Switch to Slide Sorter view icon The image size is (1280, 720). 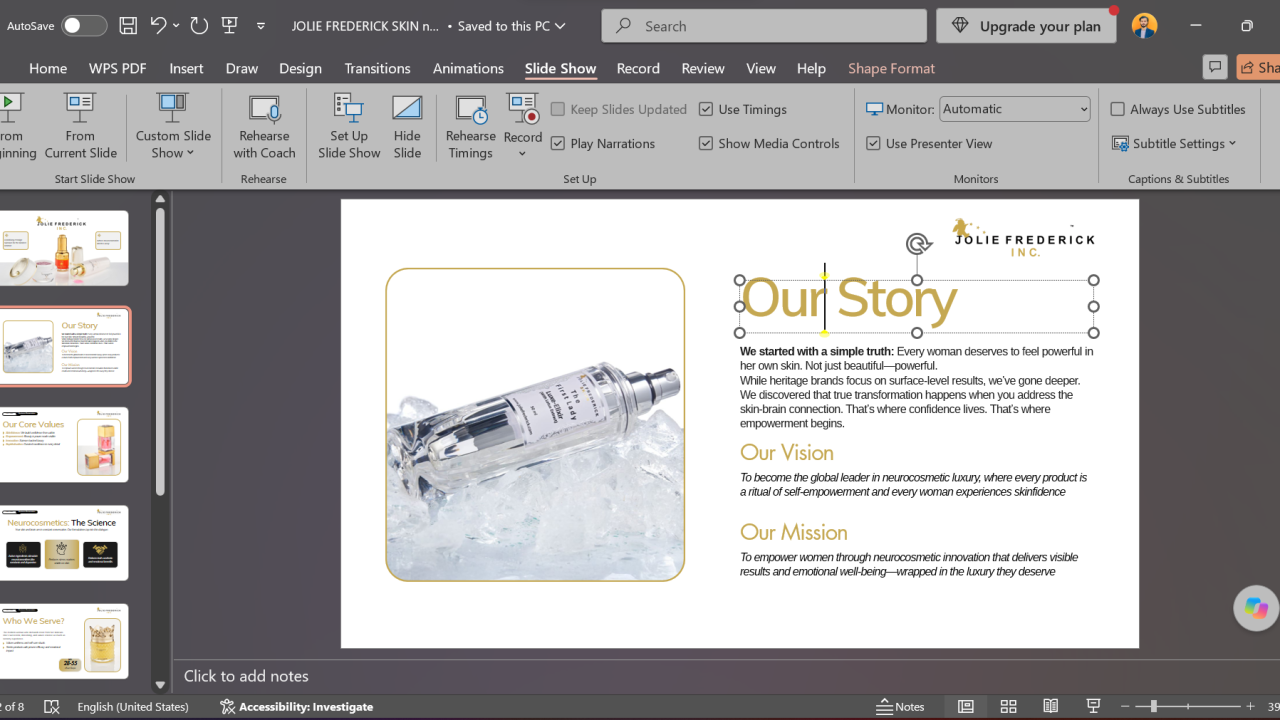(x=1008, y=706)
